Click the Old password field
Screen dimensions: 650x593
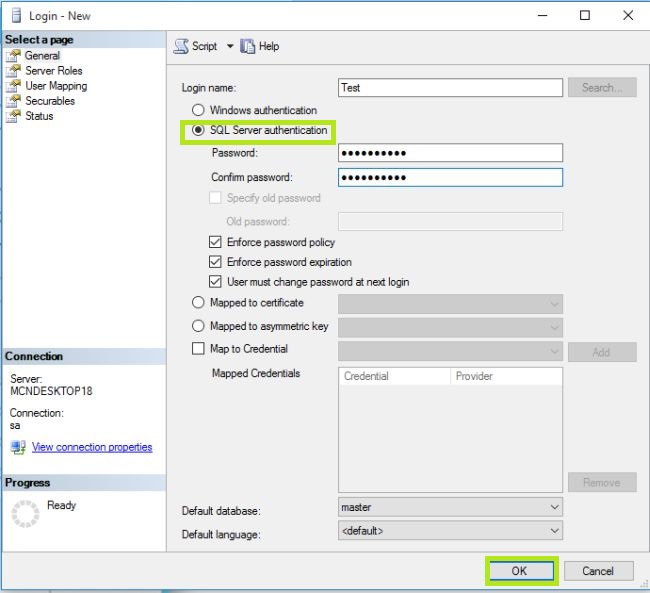pyautogui.click(x=450, y=221)
